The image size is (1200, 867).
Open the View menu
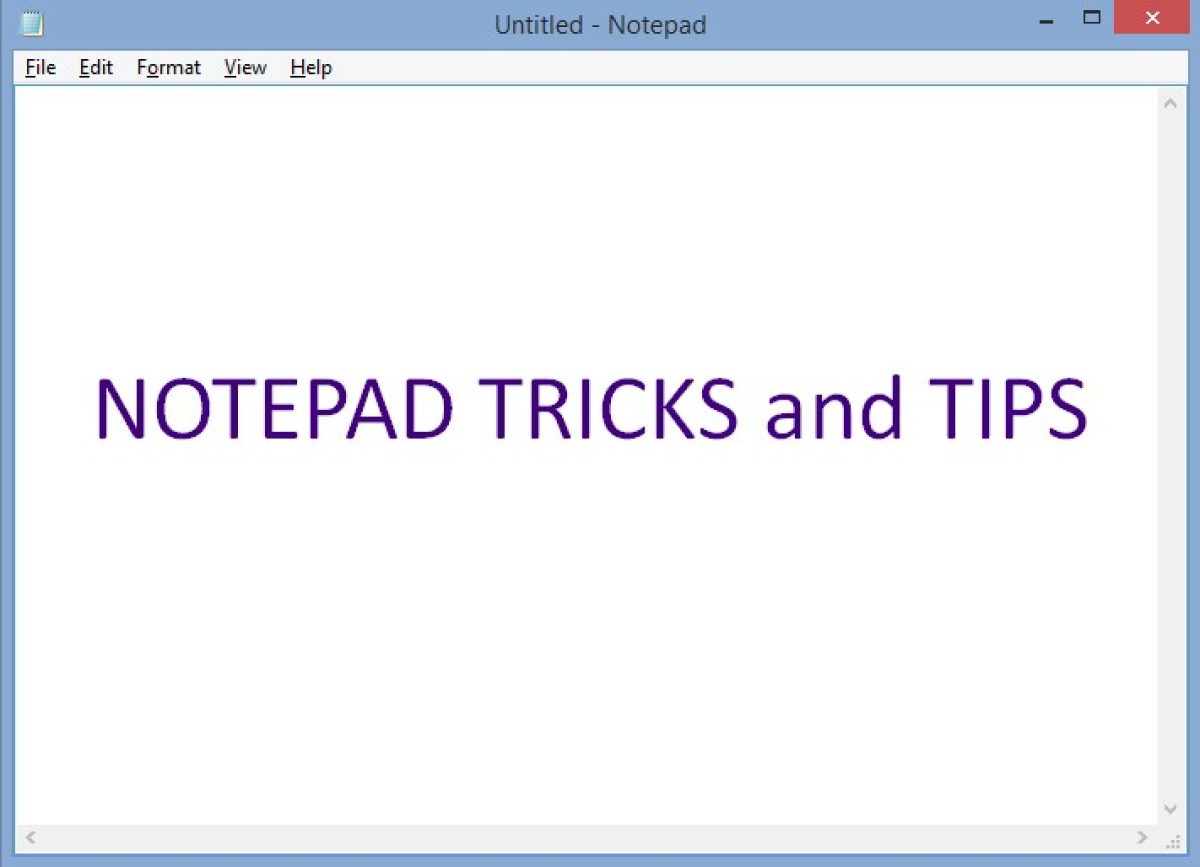tap(245, 68)
